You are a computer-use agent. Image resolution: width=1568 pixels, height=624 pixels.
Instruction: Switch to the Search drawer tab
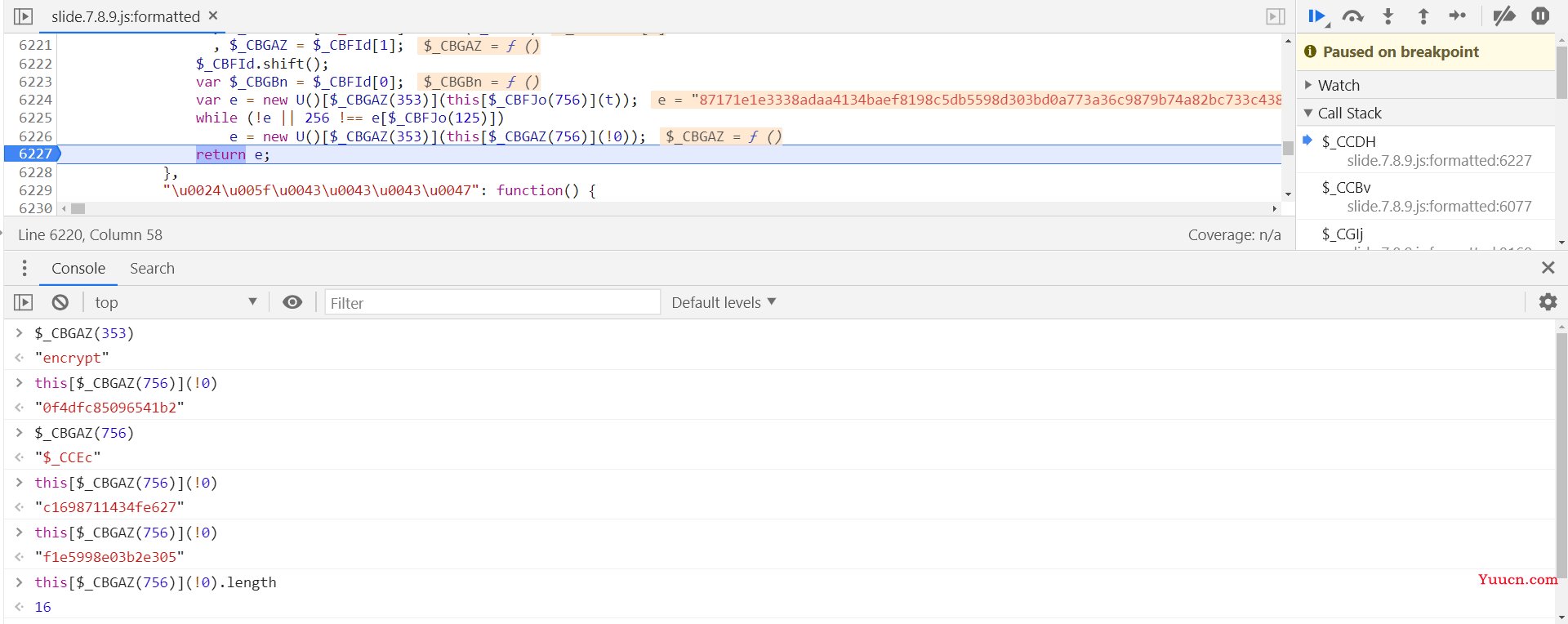pos(152,268)
